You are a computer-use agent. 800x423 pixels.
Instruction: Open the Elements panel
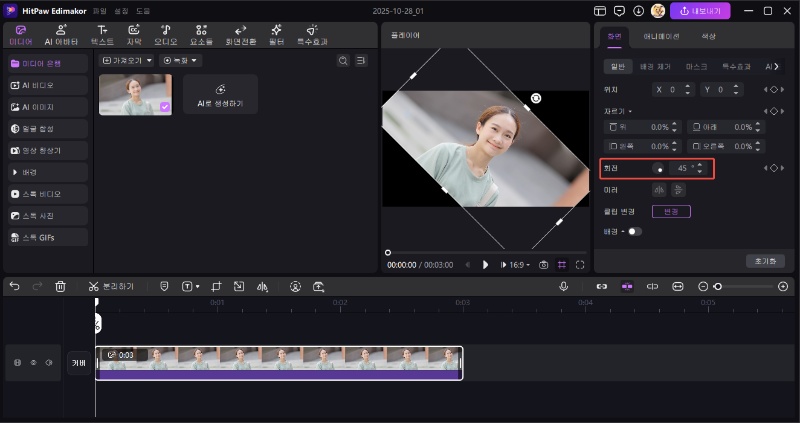[202, 35]
